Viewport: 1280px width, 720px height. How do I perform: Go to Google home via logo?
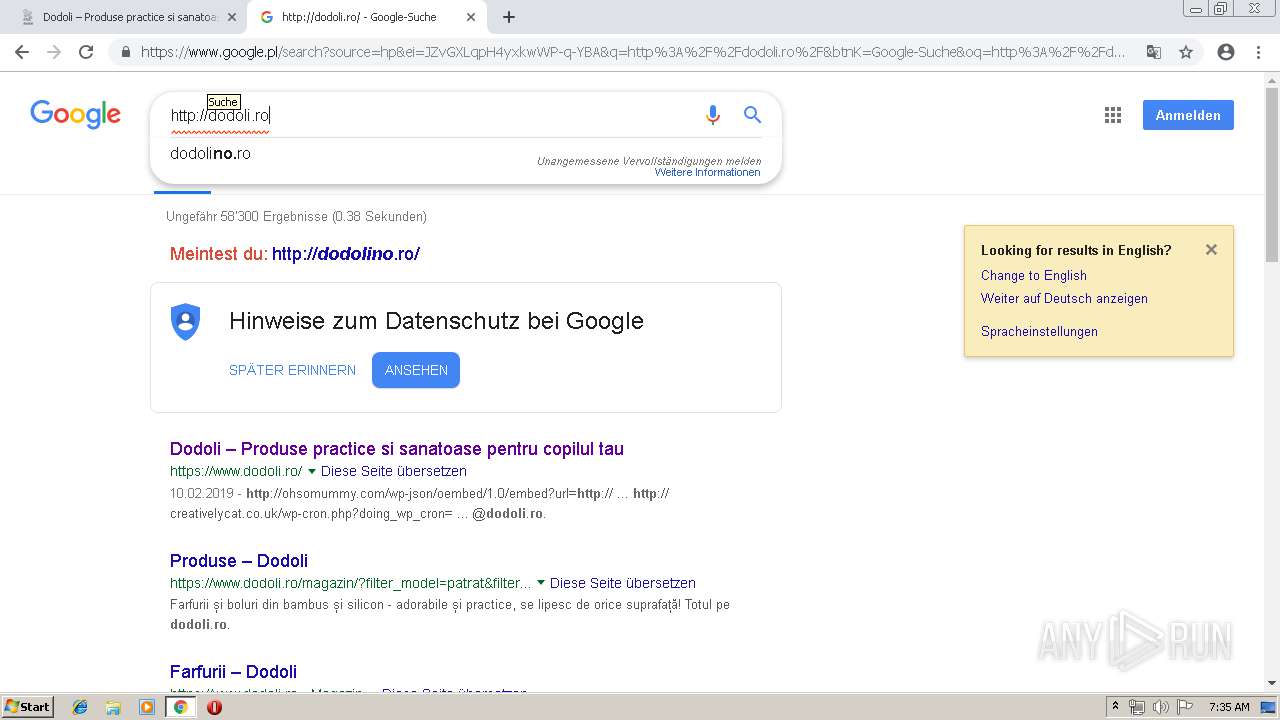75,115
